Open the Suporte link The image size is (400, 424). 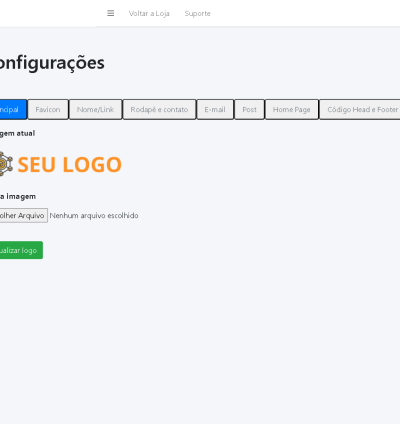197,13
